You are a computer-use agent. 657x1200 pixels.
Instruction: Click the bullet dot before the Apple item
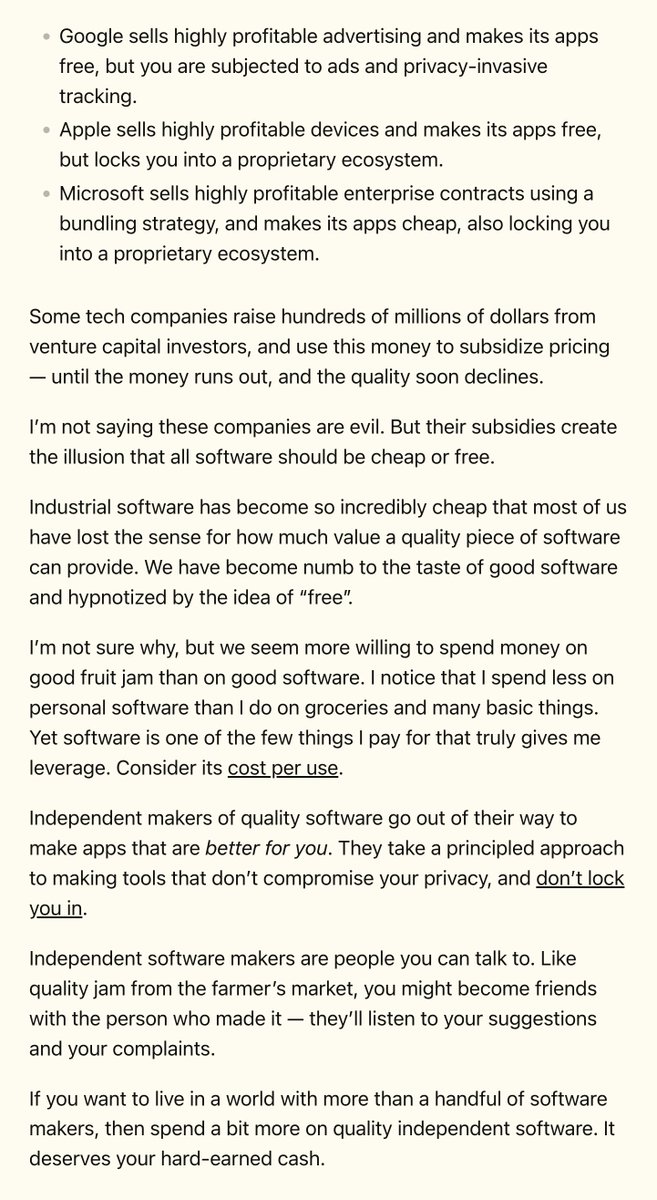(x=45, y=132)
